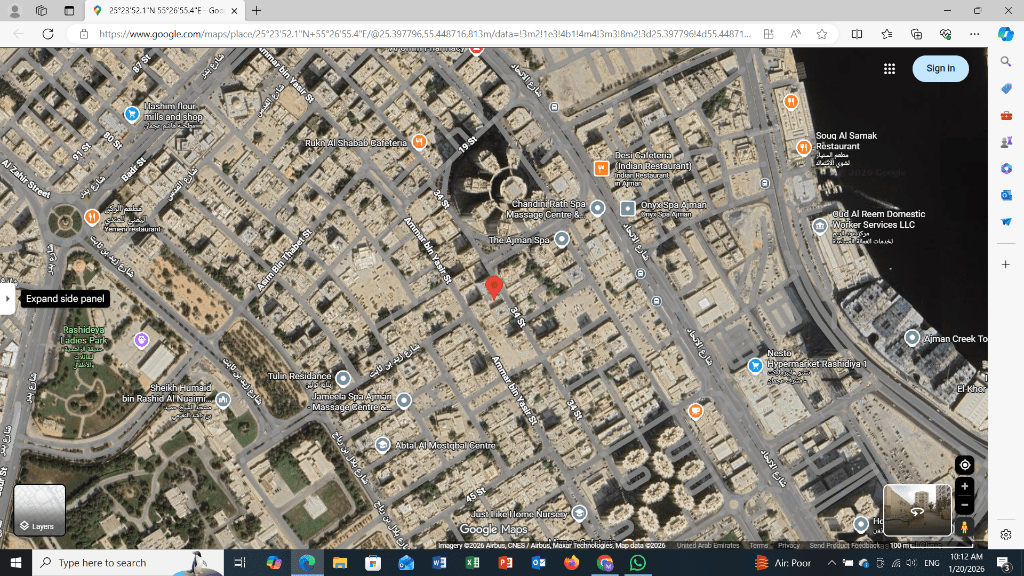
Task: Show hidden system tray icons
Action: (832, 563)
